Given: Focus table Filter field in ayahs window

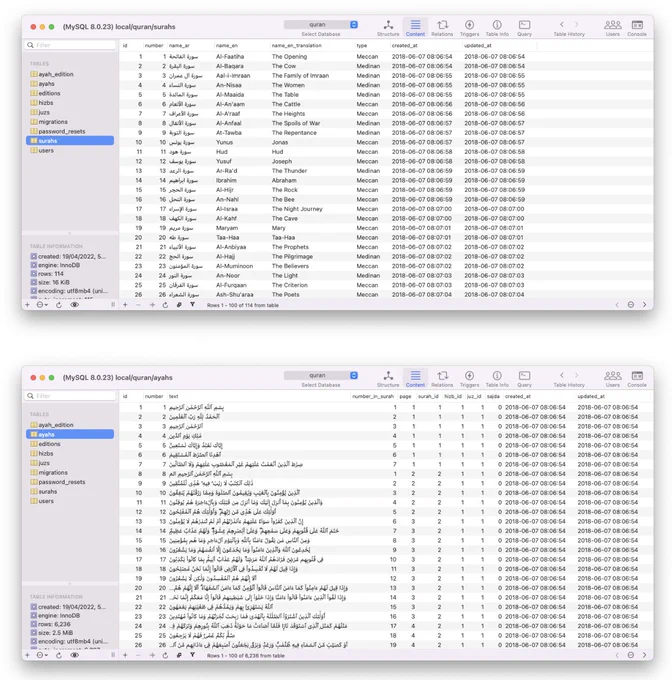Looking at the screenshot, I should (70, 396).
